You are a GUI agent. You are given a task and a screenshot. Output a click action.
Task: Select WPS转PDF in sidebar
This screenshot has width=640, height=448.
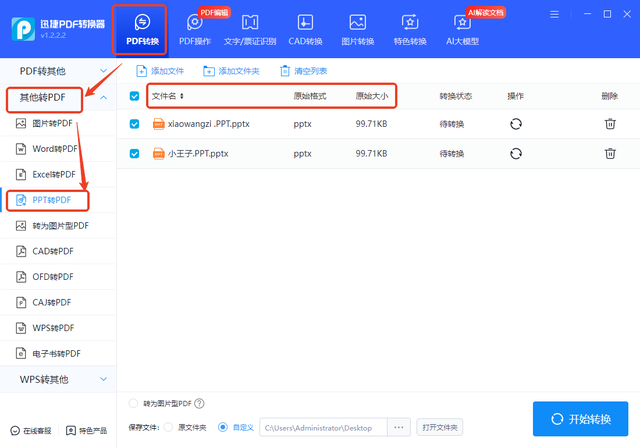(x=58, y=328)
